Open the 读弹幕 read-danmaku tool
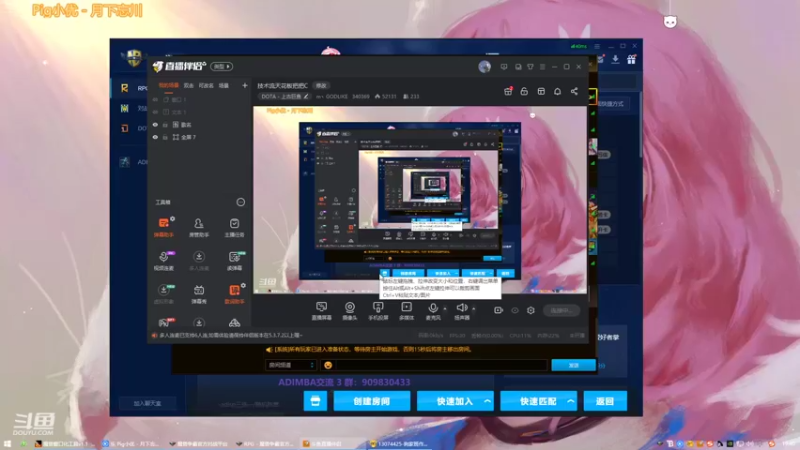The height and width of the screenshot is (450, 800). (234, 260)
